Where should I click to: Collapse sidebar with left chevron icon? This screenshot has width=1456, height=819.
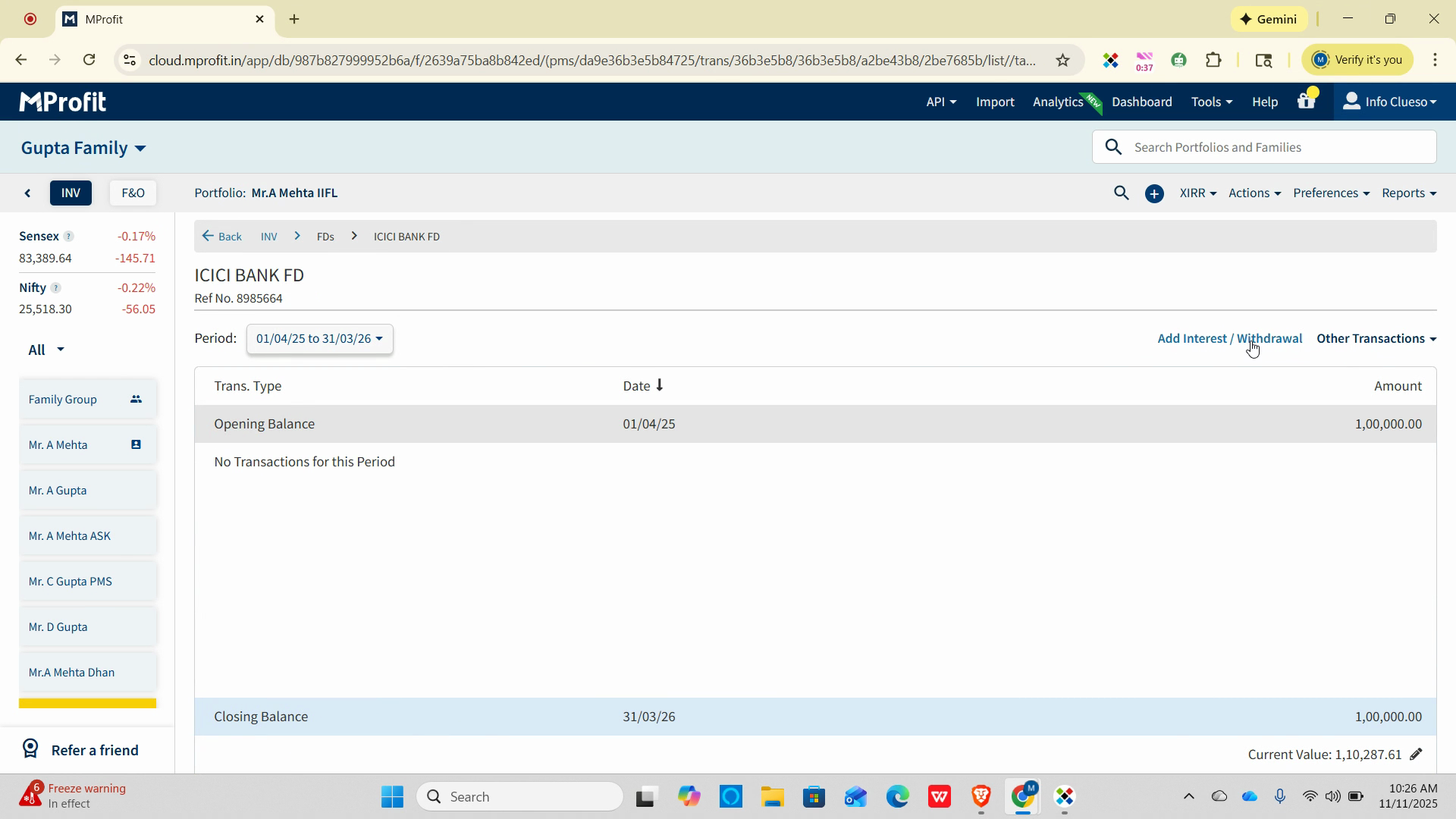28,193
